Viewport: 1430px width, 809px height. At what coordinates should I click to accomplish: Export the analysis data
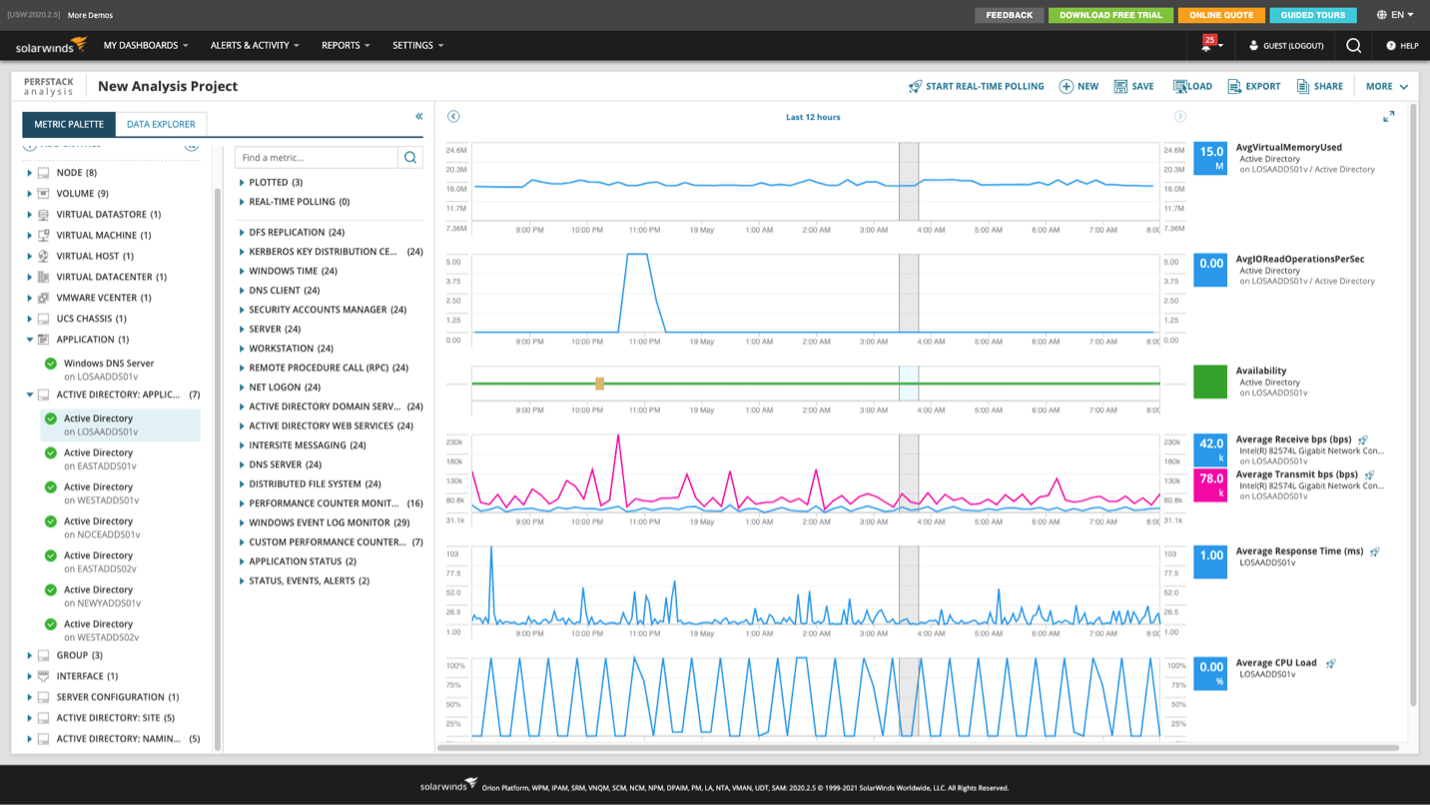1254,87
